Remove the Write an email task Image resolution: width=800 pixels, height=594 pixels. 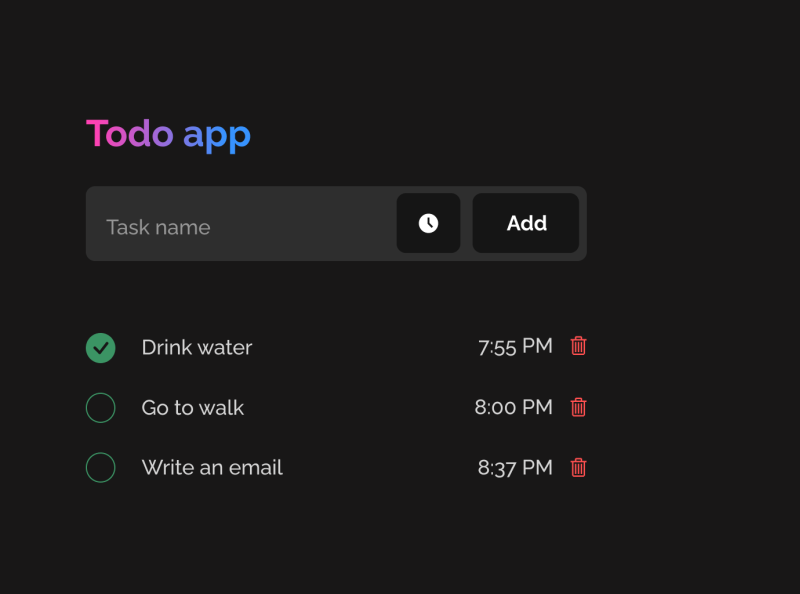tap(578, 467)
